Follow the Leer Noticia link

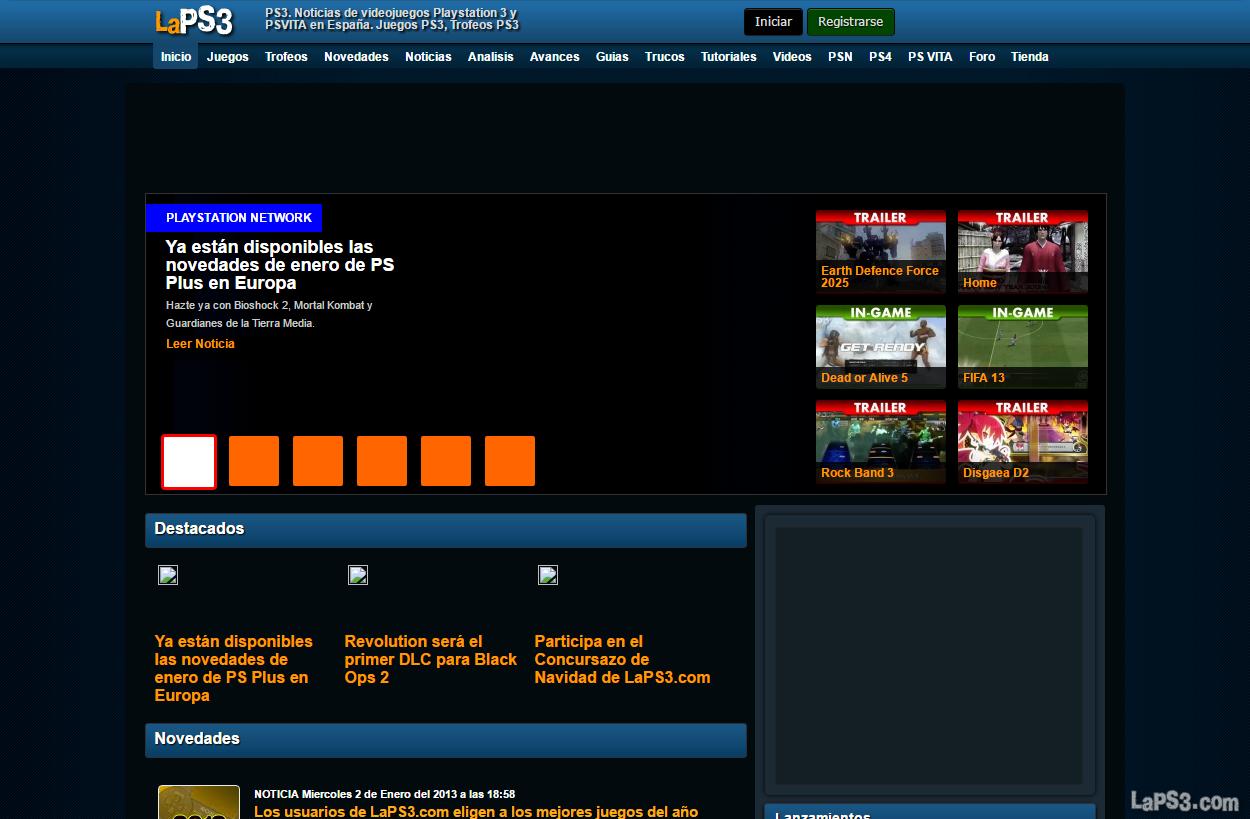[x=200, y=344]
